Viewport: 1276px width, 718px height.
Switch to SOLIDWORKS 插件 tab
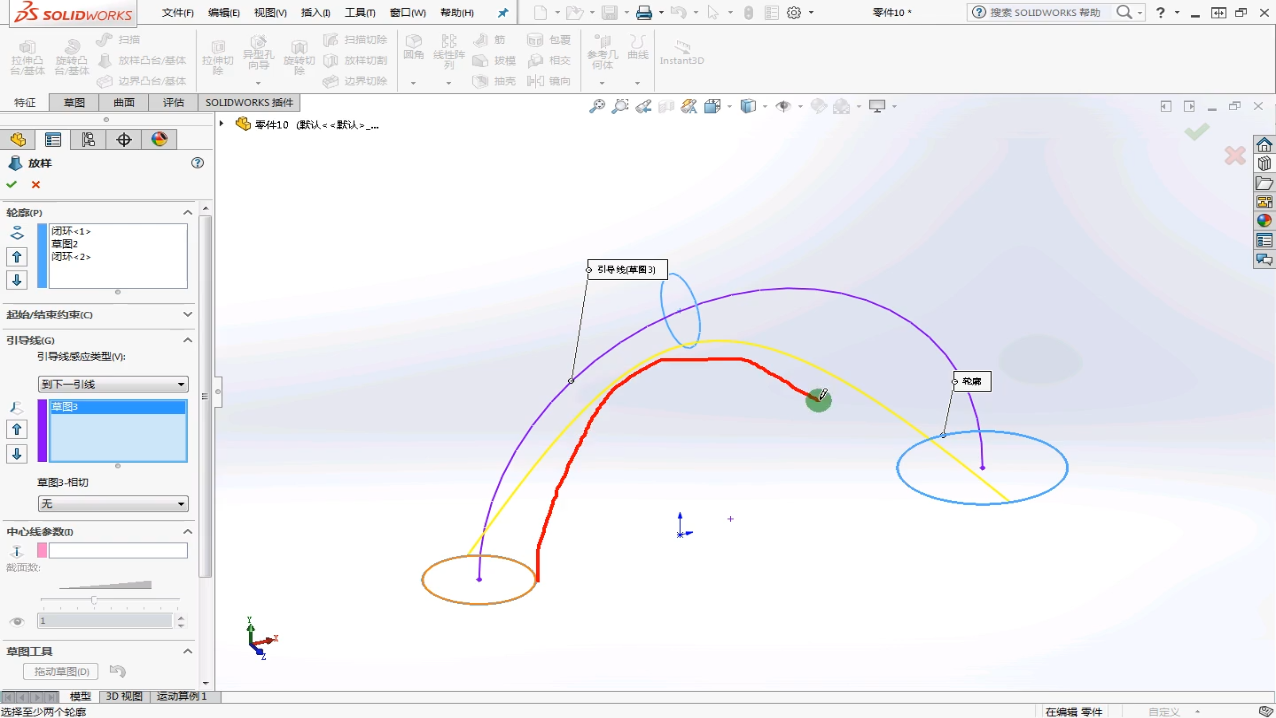point(250,102)
